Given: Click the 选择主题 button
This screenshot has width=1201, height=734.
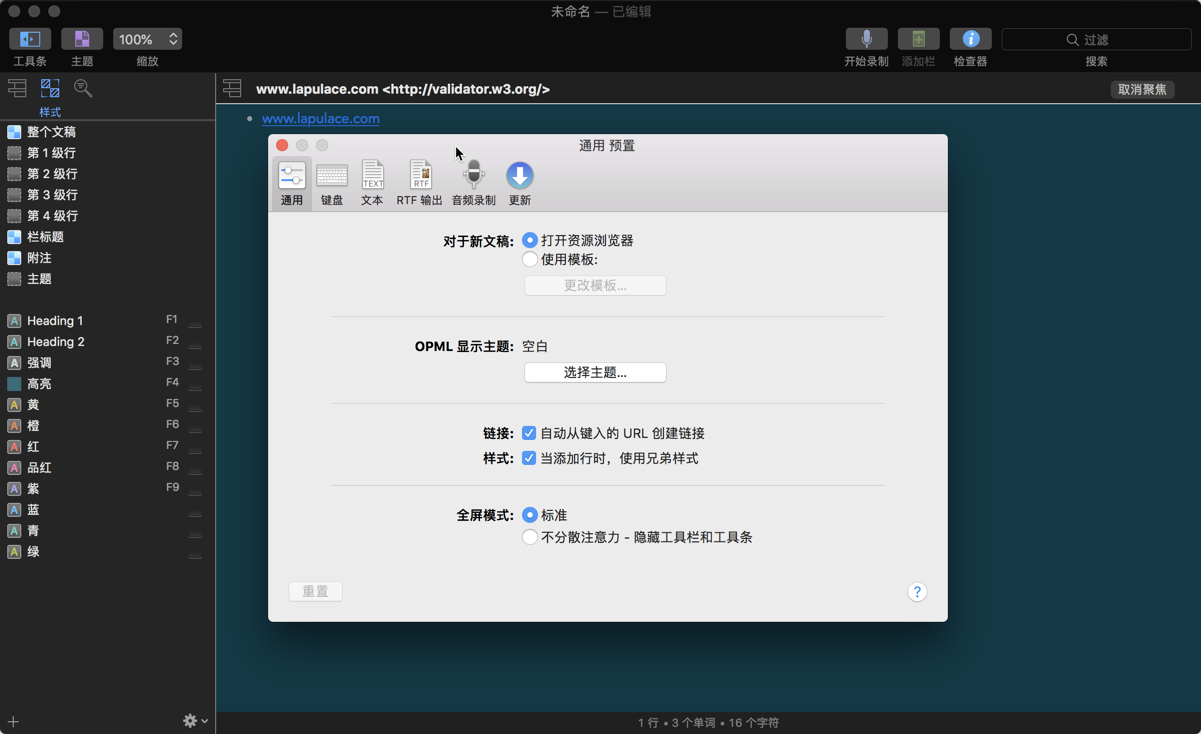Looking at the screenshot, I should click(x=595, y=372).
